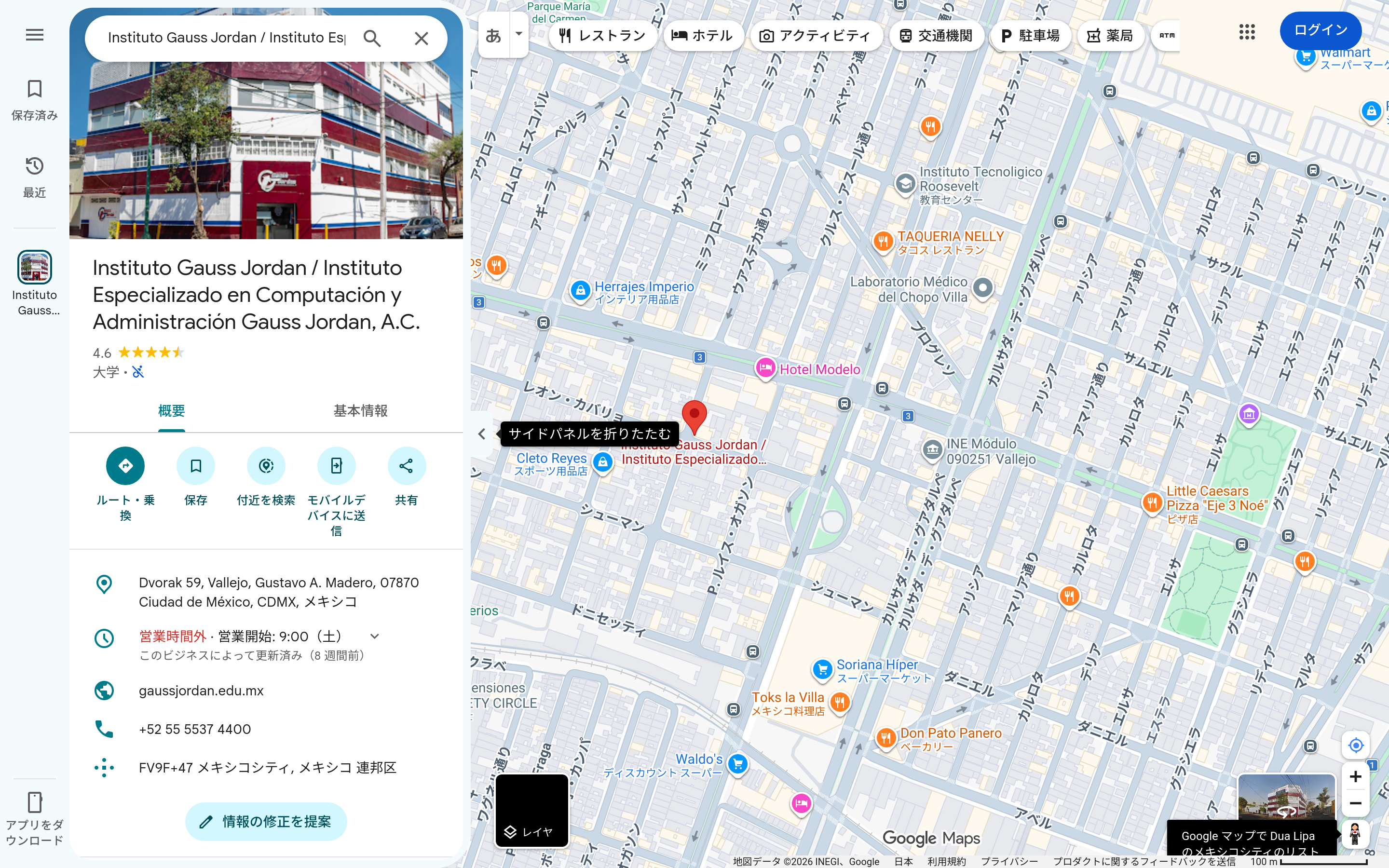Screen dimensions: 1389x868
Task: Click the Dvorak 59 address row
Action: click(266, 592)
